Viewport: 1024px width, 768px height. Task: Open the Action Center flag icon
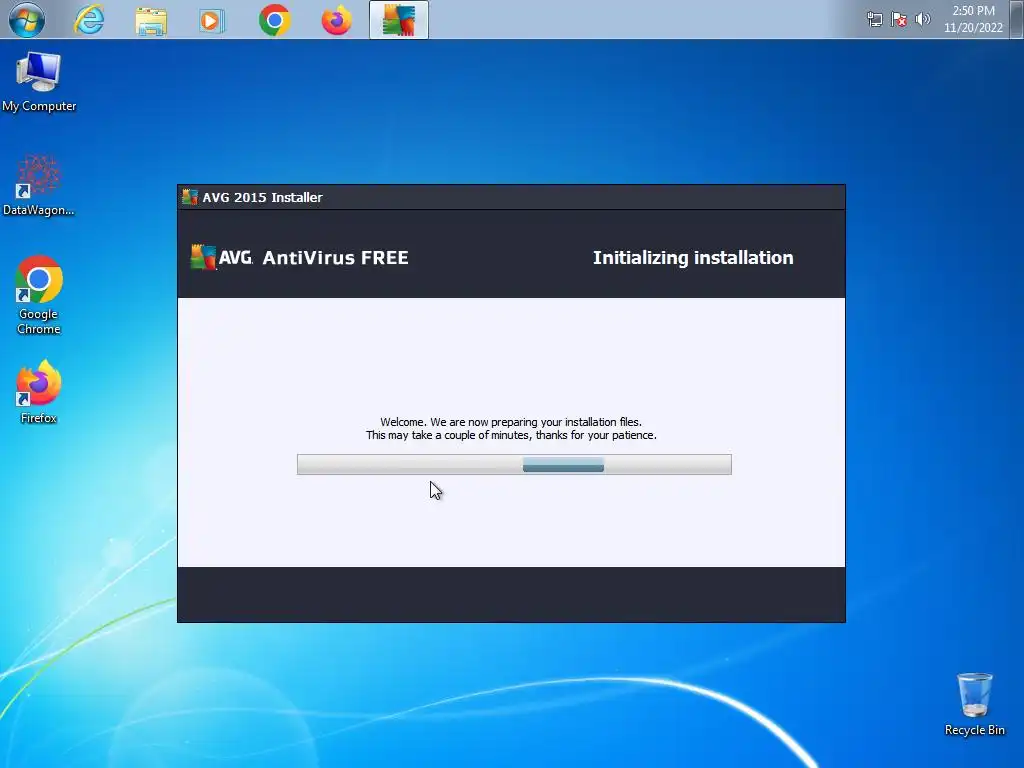(899, 20)
